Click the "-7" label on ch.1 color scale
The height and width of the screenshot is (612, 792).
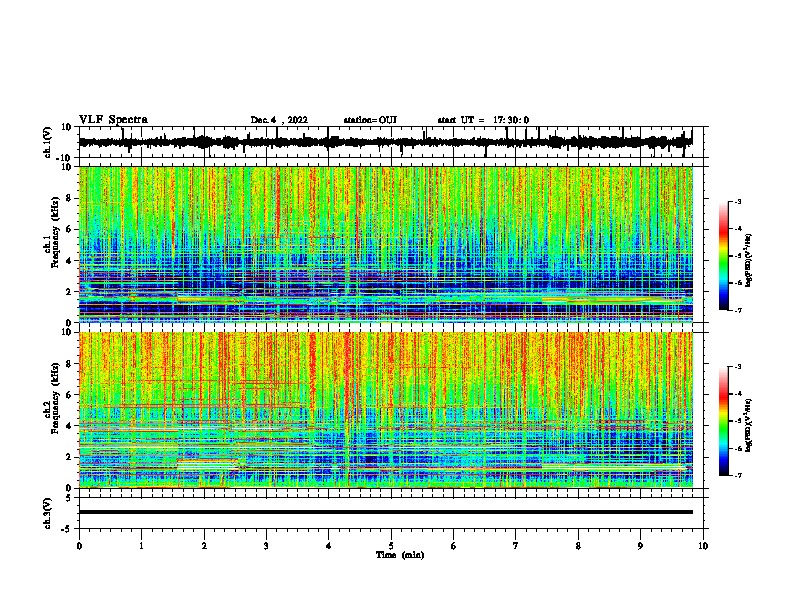(737, 310)
